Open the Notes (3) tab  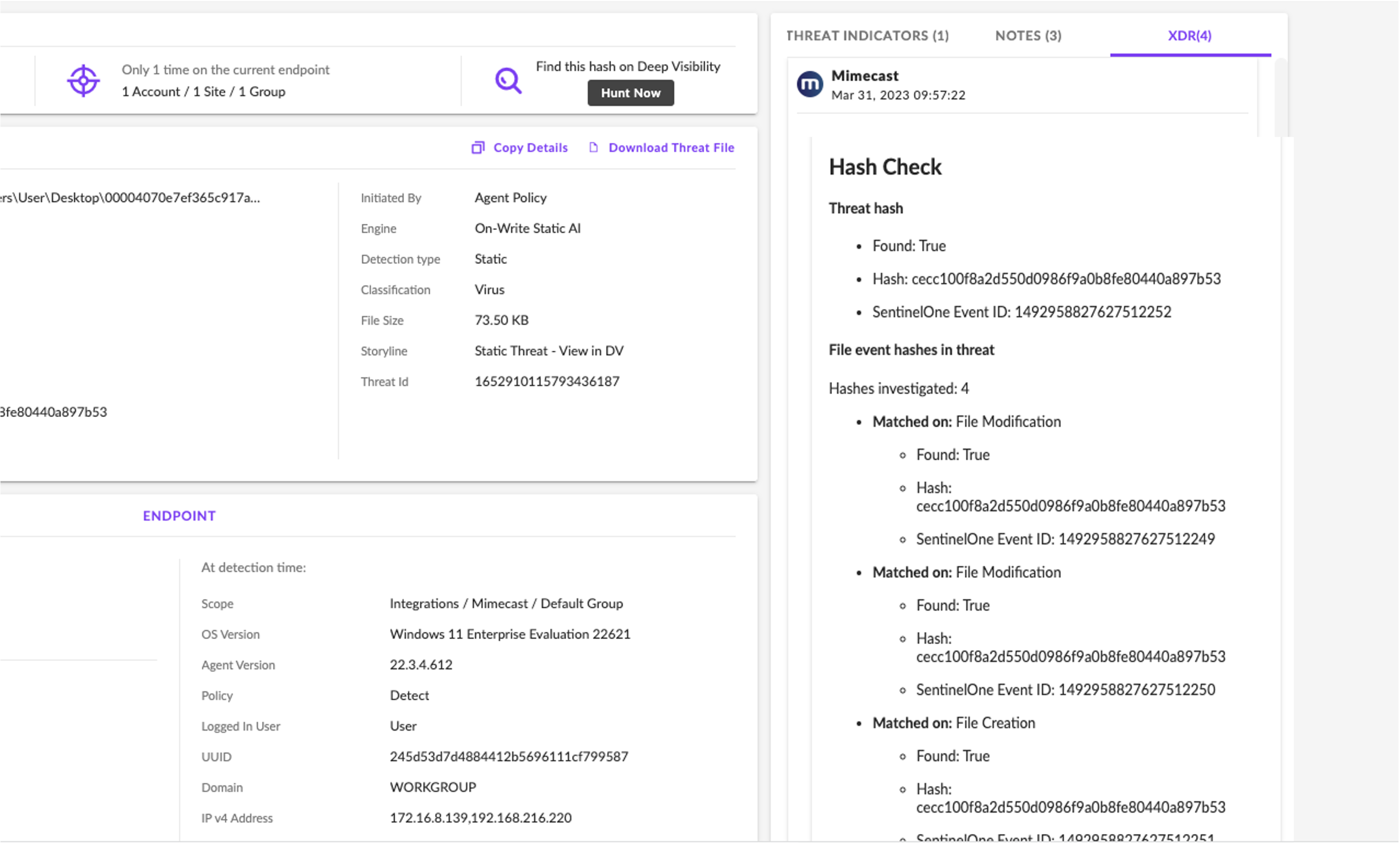click(1028, 36)
